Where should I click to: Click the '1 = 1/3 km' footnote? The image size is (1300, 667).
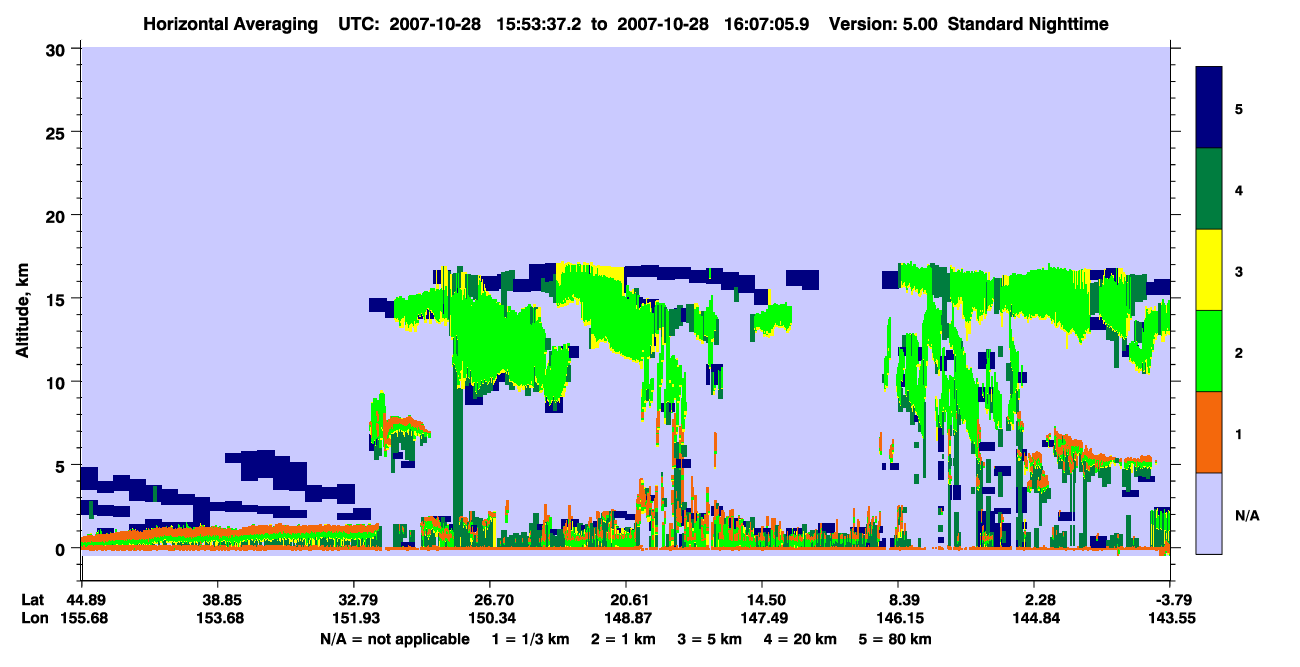[530, 639]
